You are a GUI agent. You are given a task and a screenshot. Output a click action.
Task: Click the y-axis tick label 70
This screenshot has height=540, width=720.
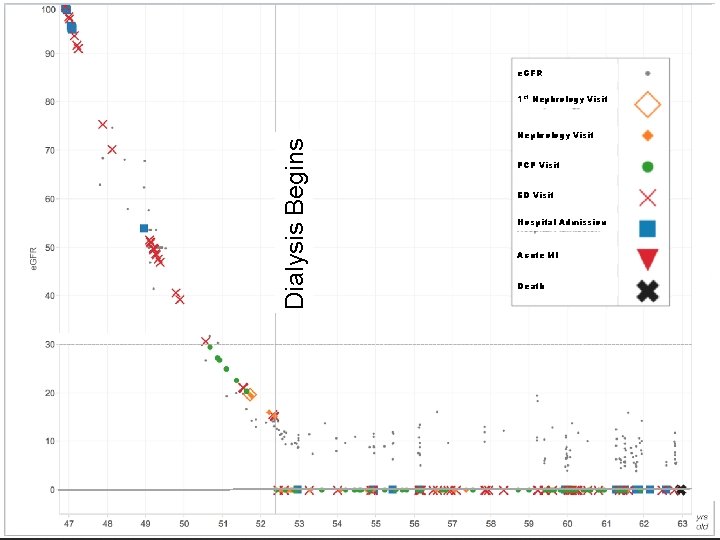pyautogui.click(x=50, y=151)
